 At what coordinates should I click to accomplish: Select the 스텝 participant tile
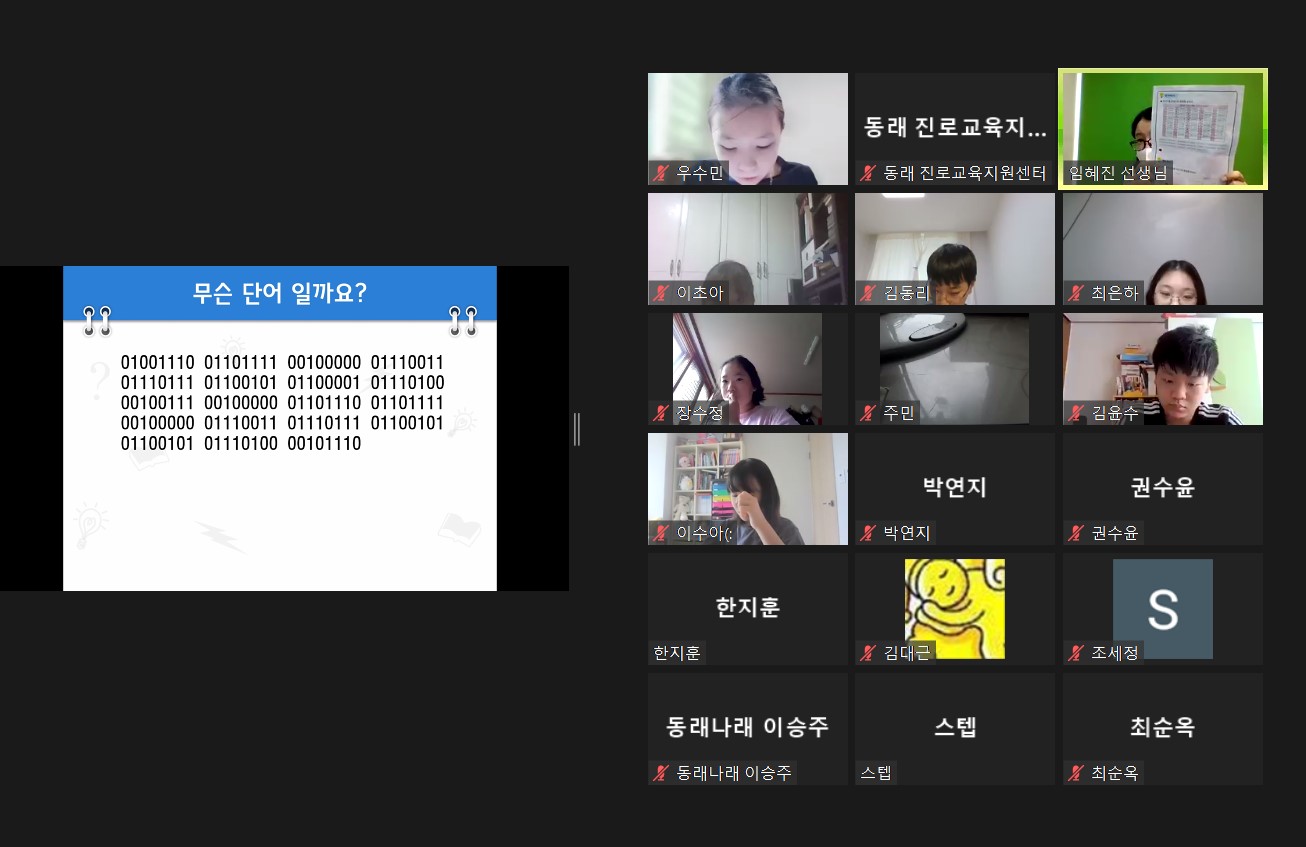[955, 729]
